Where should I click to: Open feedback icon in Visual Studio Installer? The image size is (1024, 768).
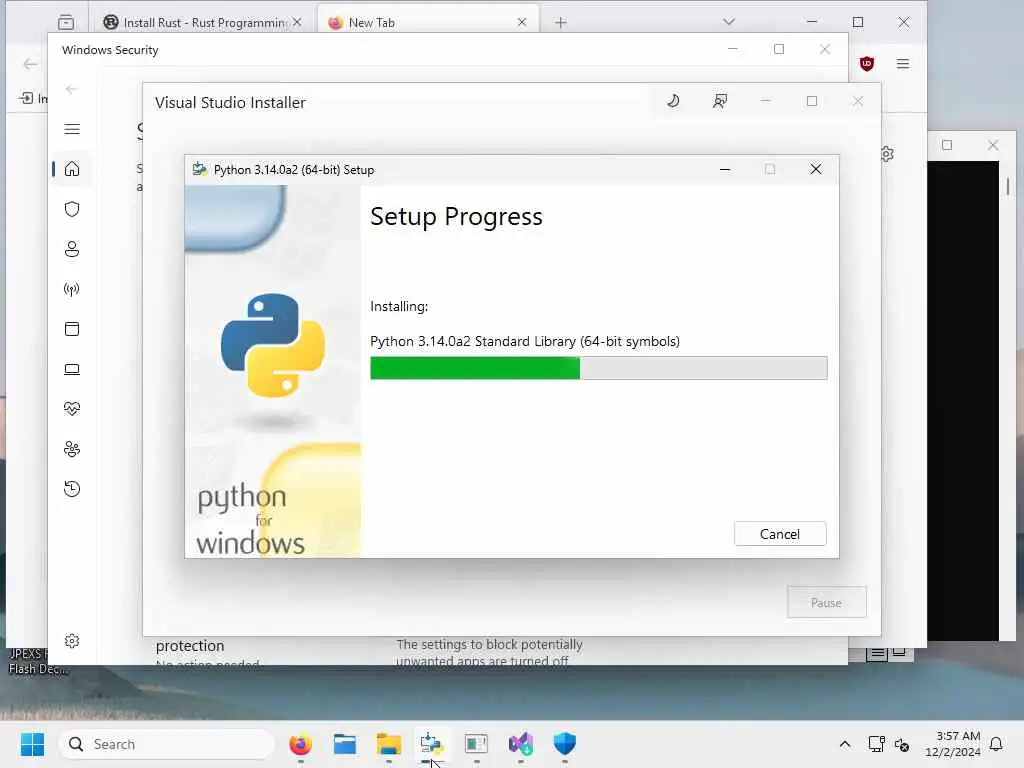[720, 101]
